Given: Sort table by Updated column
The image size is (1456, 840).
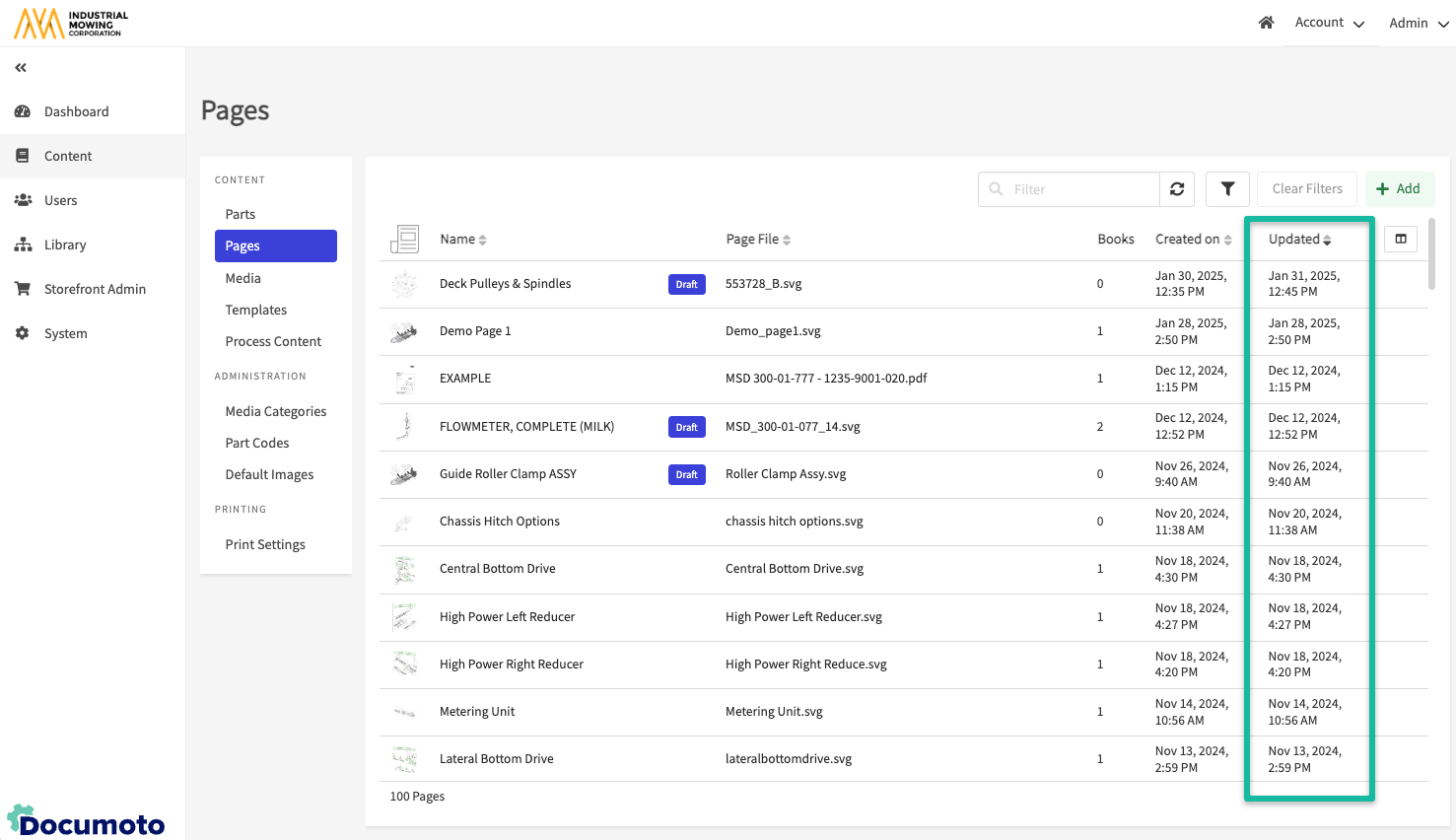Looking at the screenshot, I should pos(1299,240).
